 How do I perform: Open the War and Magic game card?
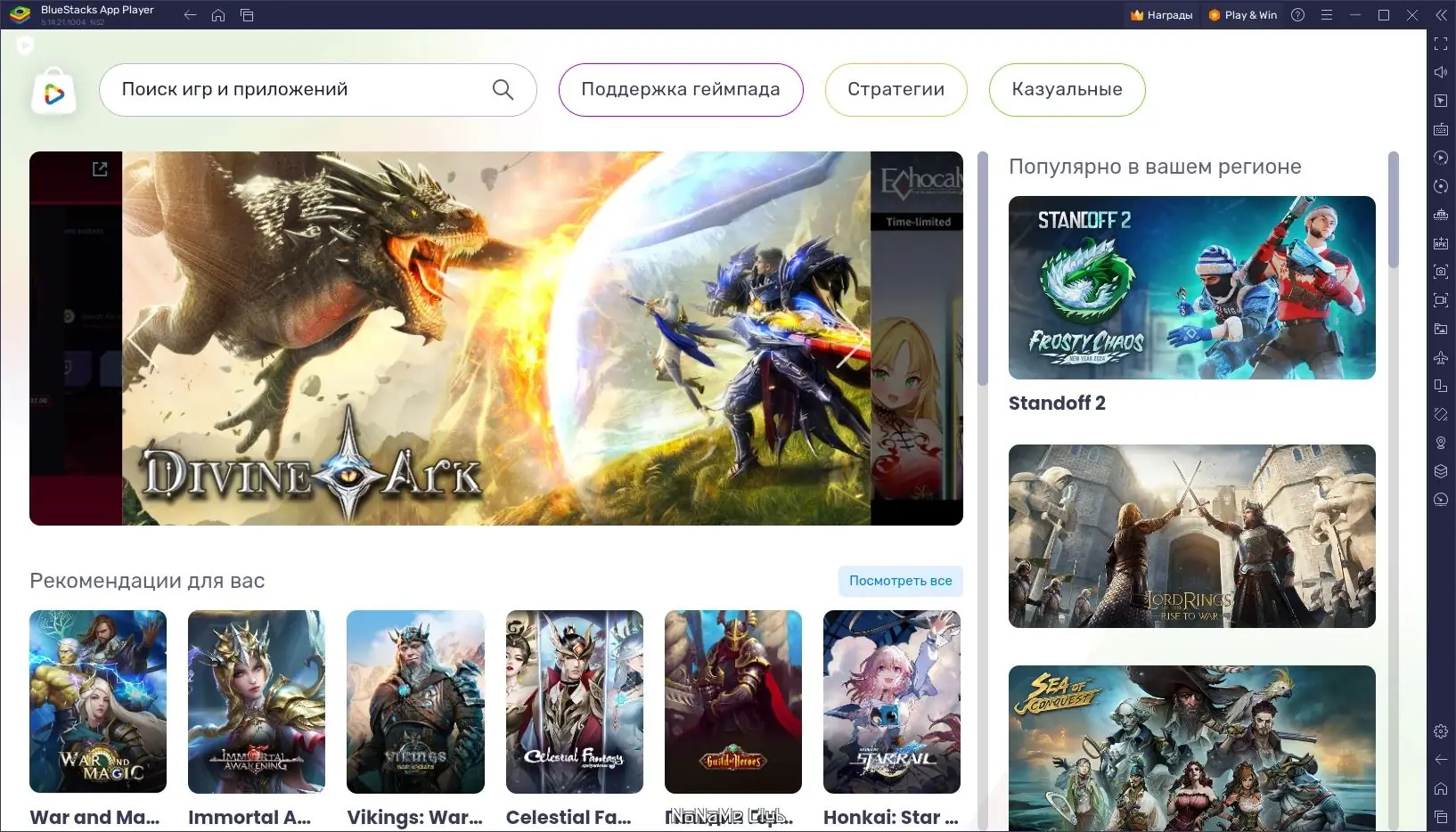(x=98, y=702)
